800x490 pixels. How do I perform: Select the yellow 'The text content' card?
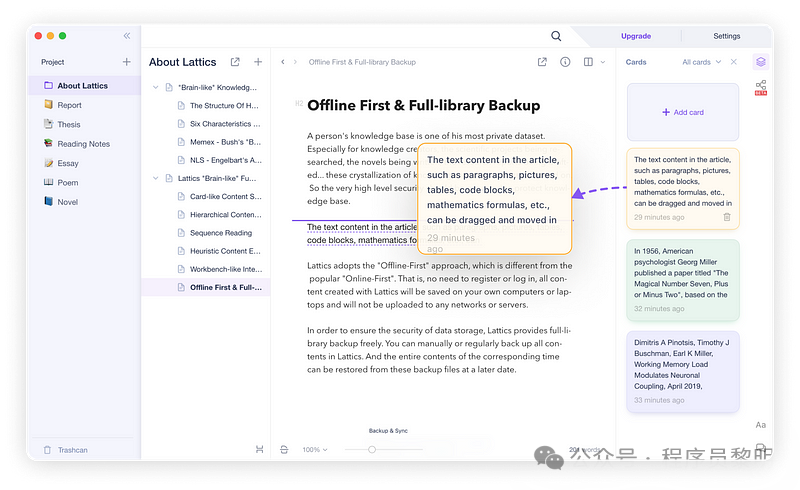coord(683,189)
